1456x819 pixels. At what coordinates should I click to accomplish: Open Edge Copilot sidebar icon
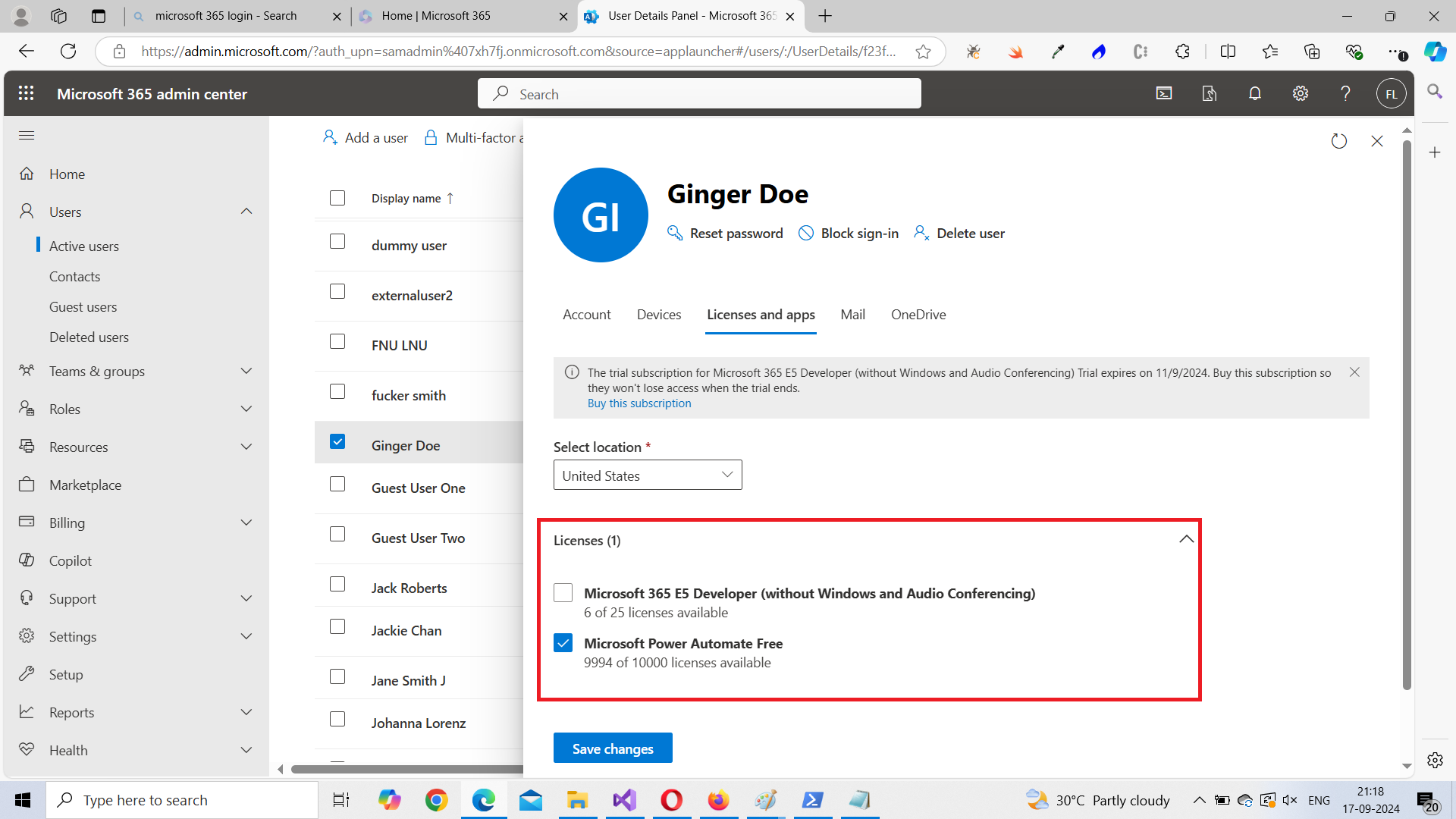tap(1435, 51)
